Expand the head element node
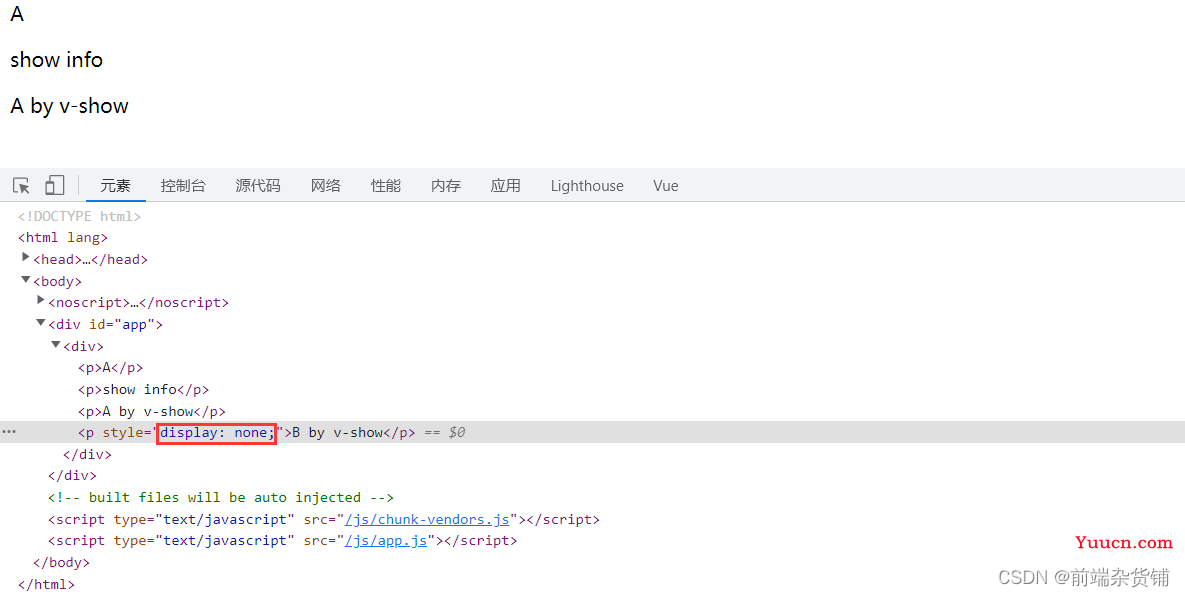 26,258
